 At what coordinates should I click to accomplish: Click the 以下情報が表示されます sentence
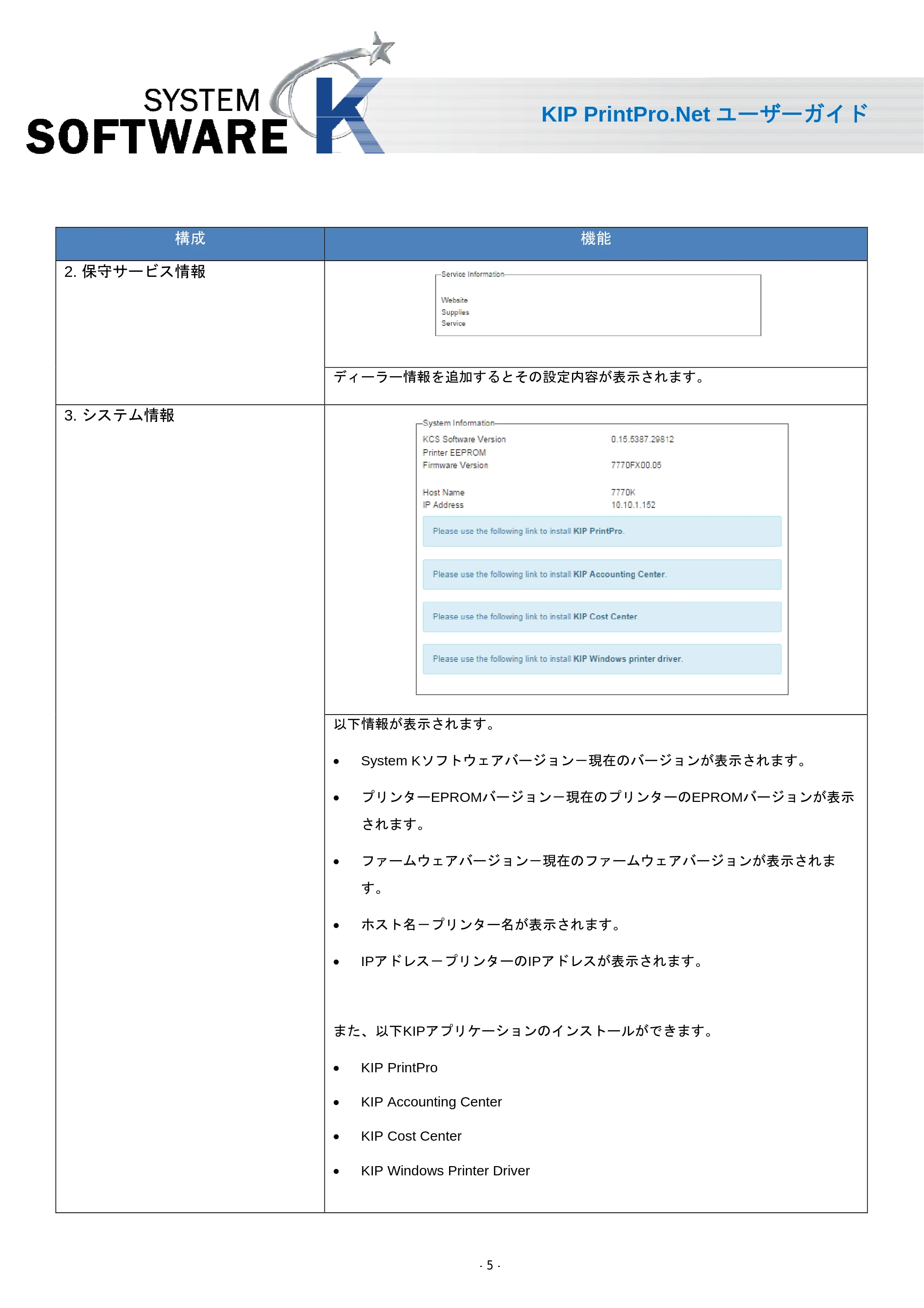point(414,724)
